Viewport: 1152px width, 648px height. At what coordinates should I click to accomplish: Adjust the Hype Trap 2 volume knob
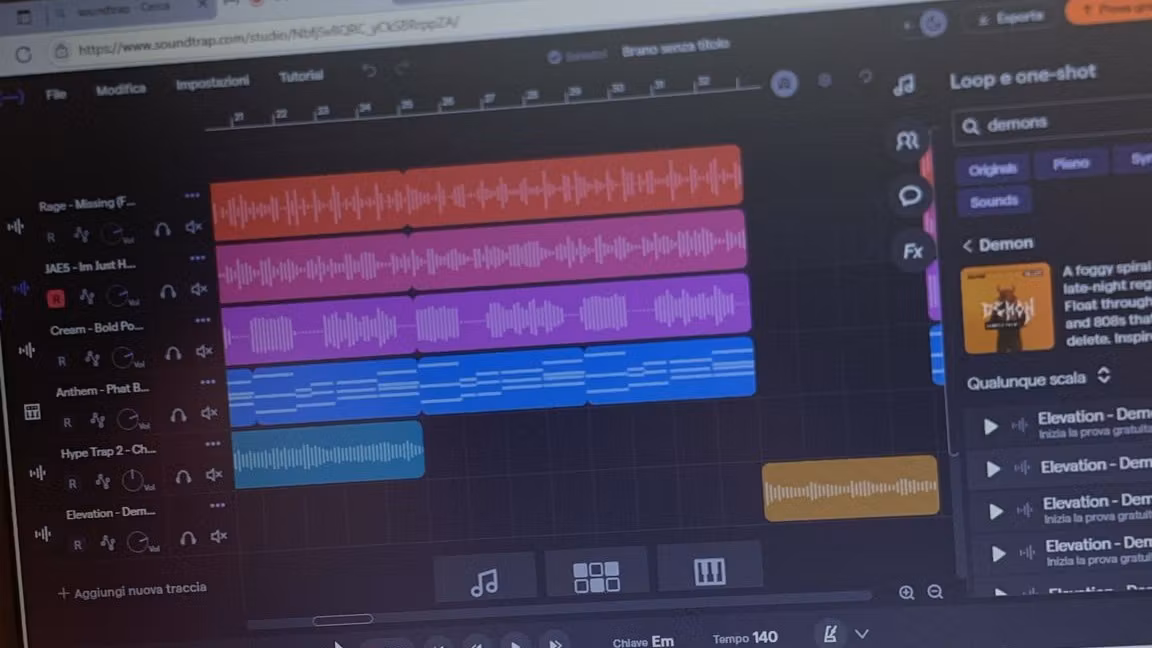point(132,481)
